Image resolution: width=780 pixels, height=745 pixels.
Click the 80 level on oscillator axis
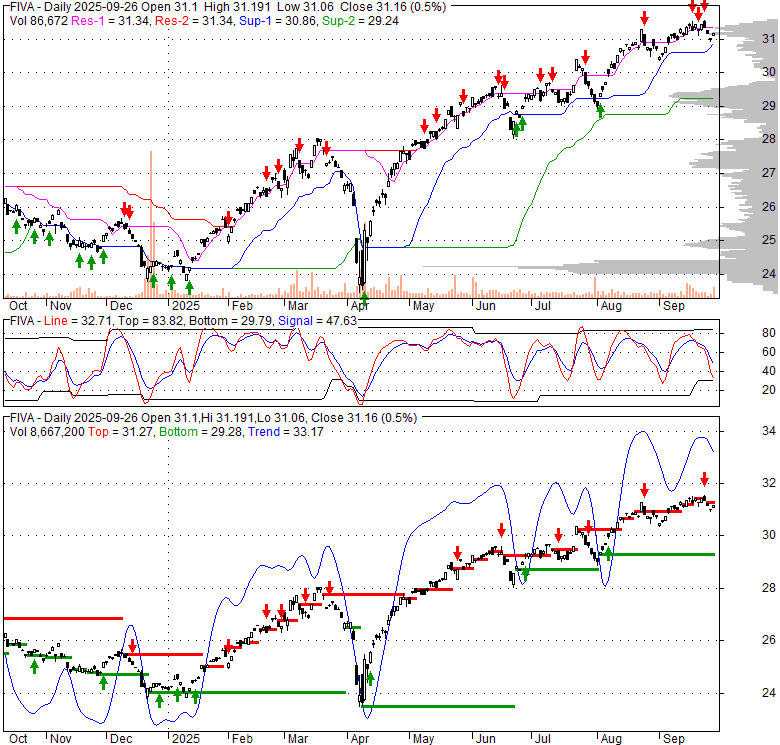tap(769, 333)
